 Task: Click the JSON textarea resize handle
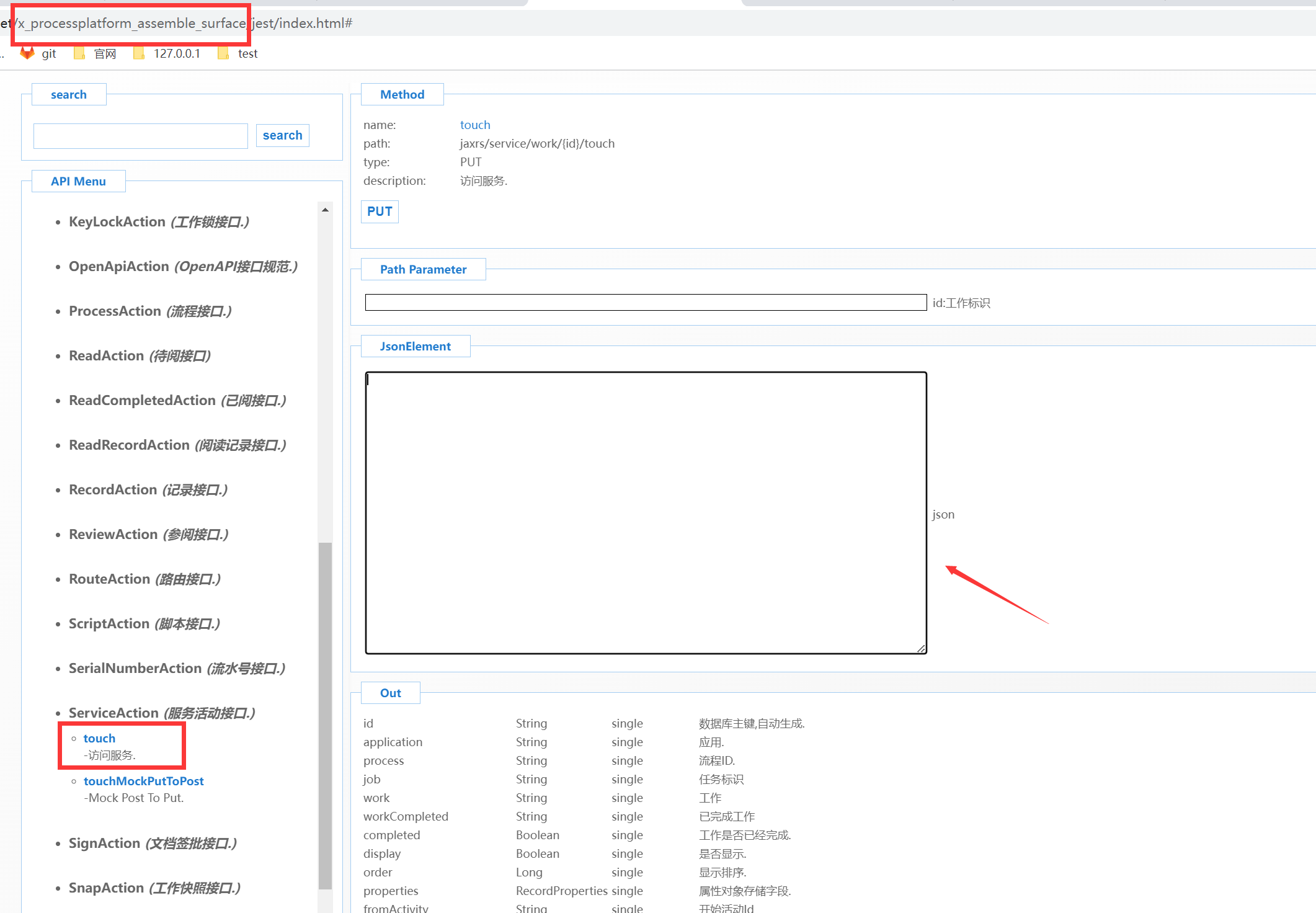click(x=921, y=648)
